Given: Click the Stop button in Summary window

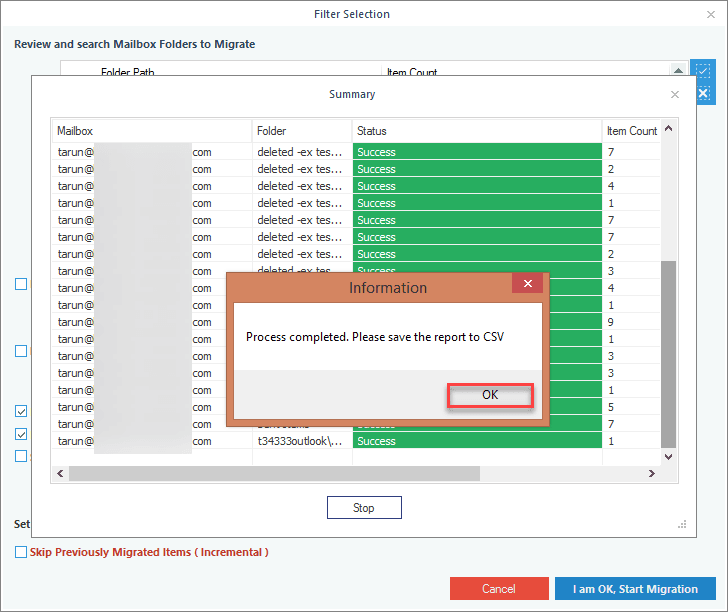Looking at the screenshot, I should click(x=364, y=508).
